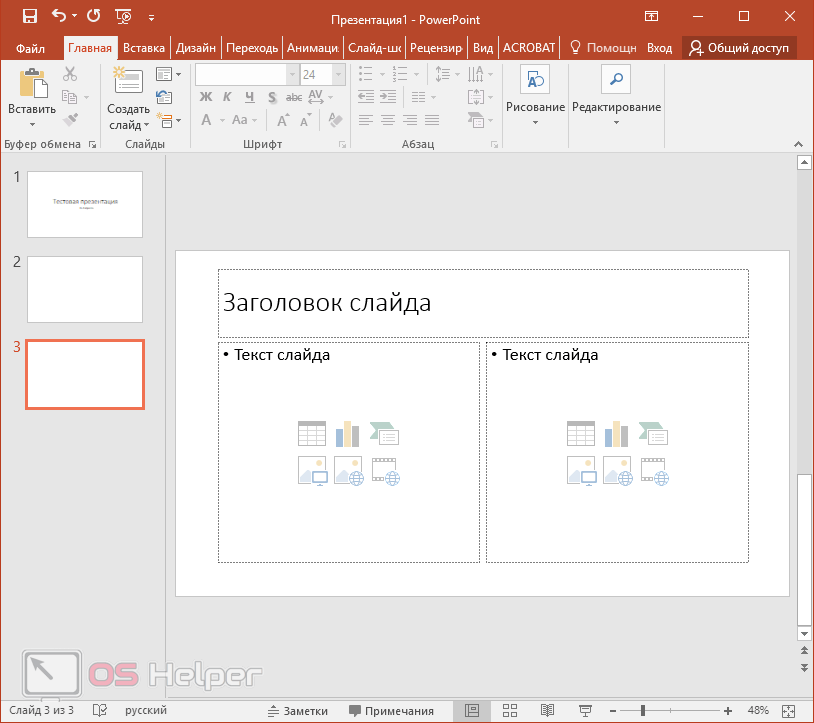The width and height of the screenshot is (814, 723).
Task: Open the Файл menu
Action: [30, 48]
